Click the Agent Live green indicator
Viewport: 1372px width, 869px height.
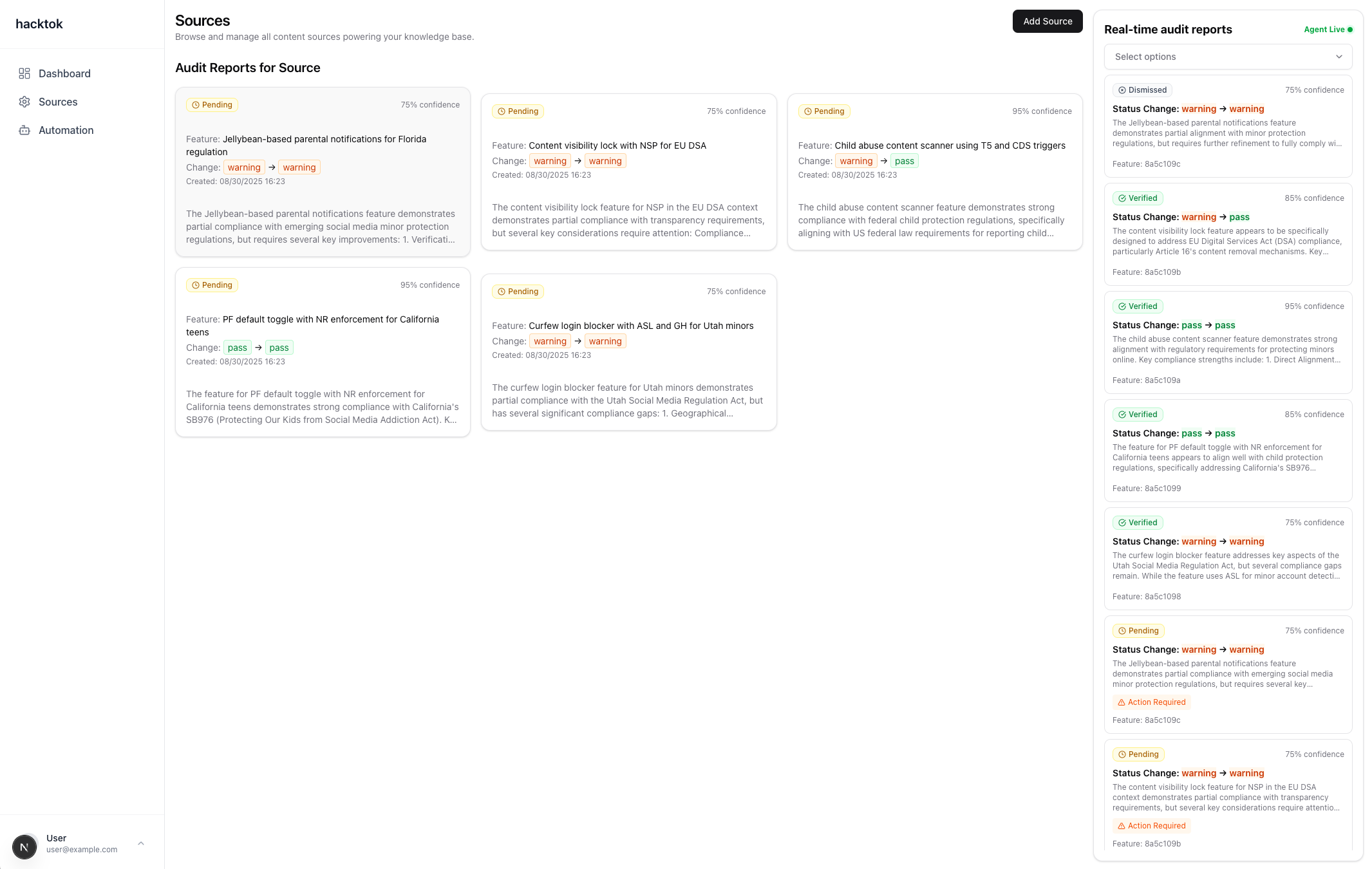(1349, 30)
